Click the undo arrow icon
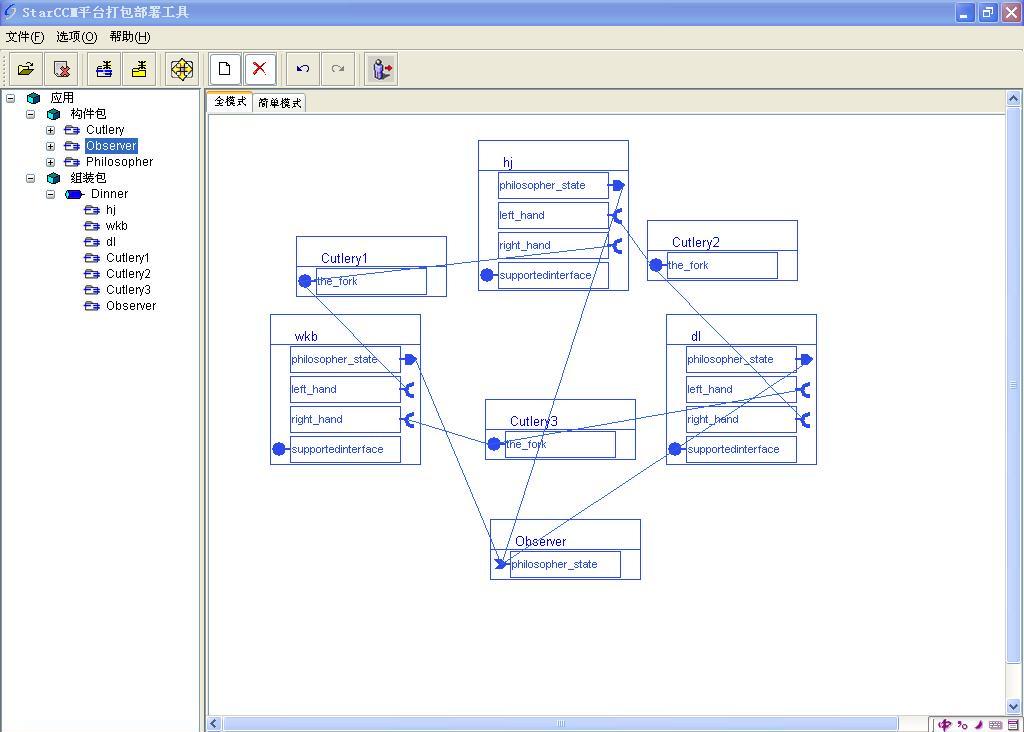This screenshot has height=732, width=1024. [302, 69]
